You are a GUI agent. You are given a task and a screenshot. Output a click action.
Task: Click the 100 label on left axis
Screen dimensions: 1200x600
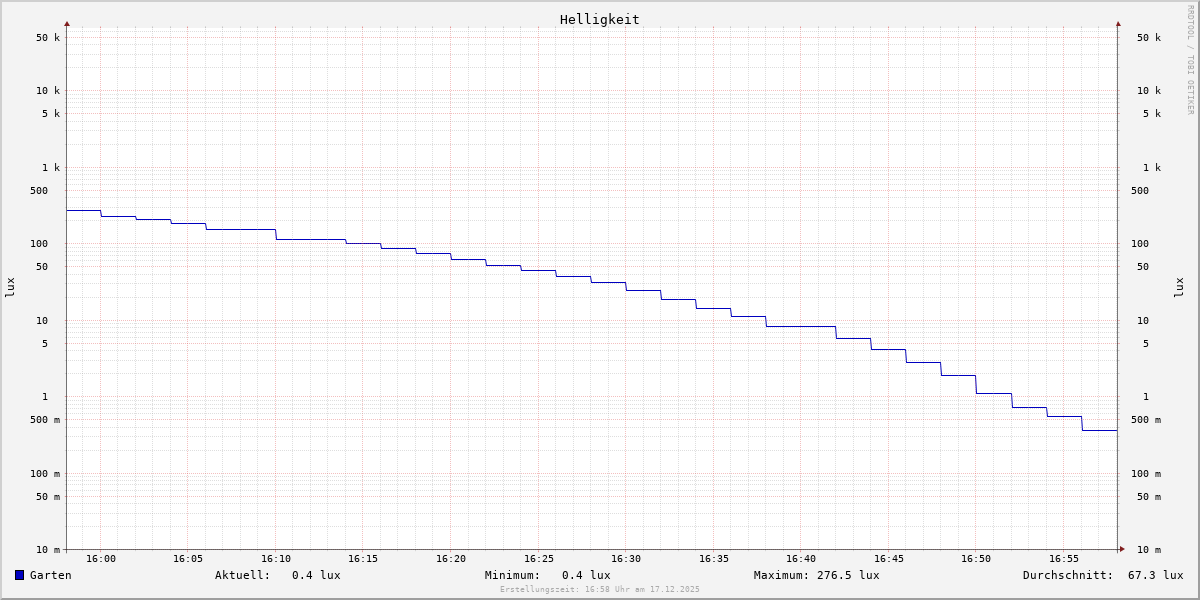pyautogui.click(x=39, y=244)
